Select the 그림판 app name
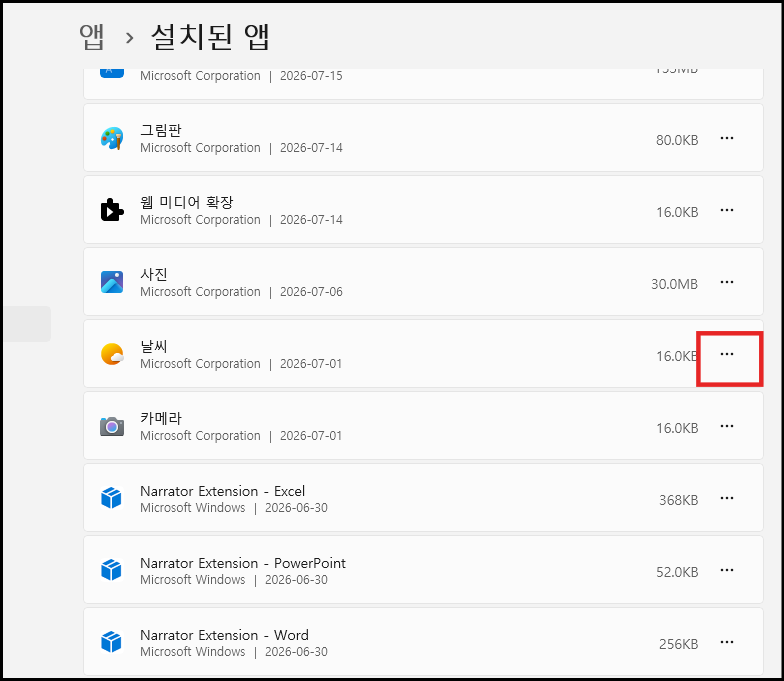 pos(160,130)
